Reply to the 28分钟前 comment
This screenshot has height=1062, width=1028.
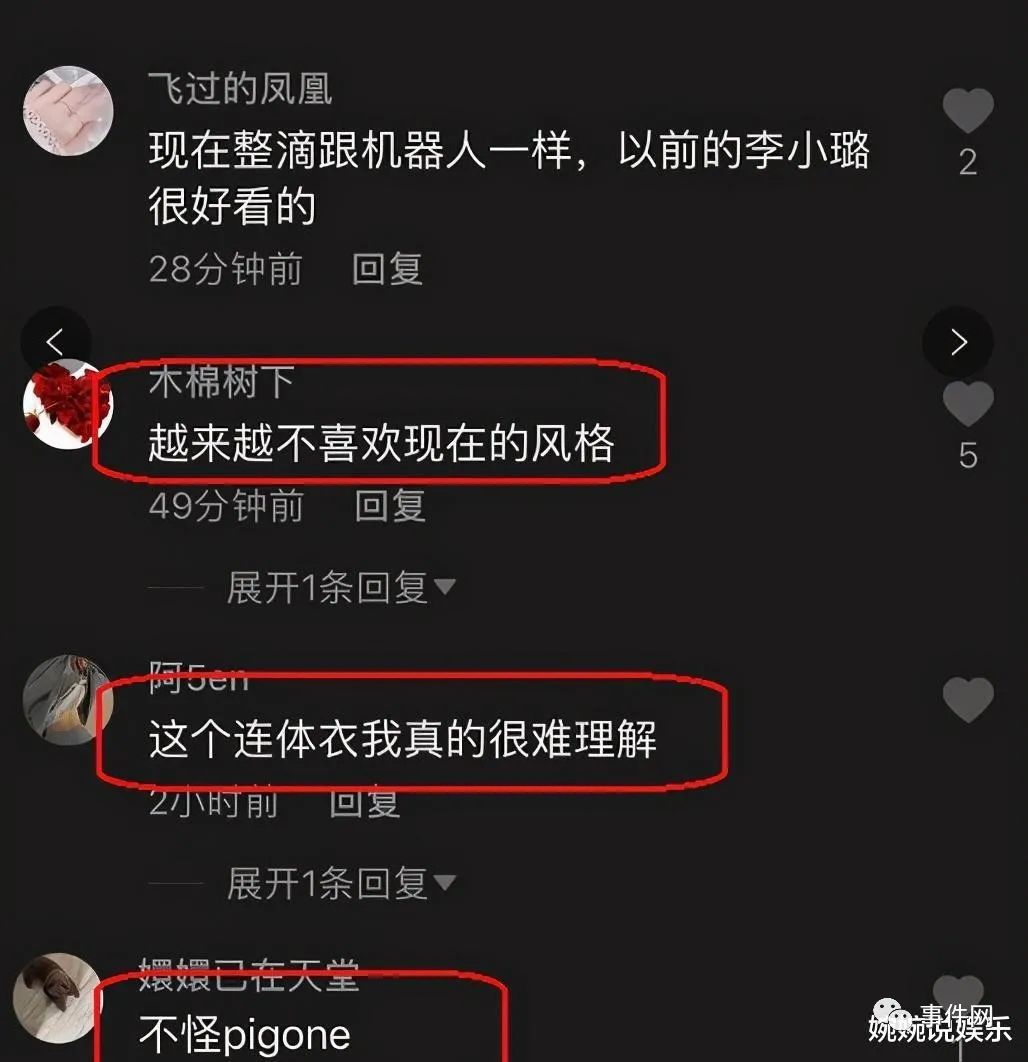(x=387, y=269)
